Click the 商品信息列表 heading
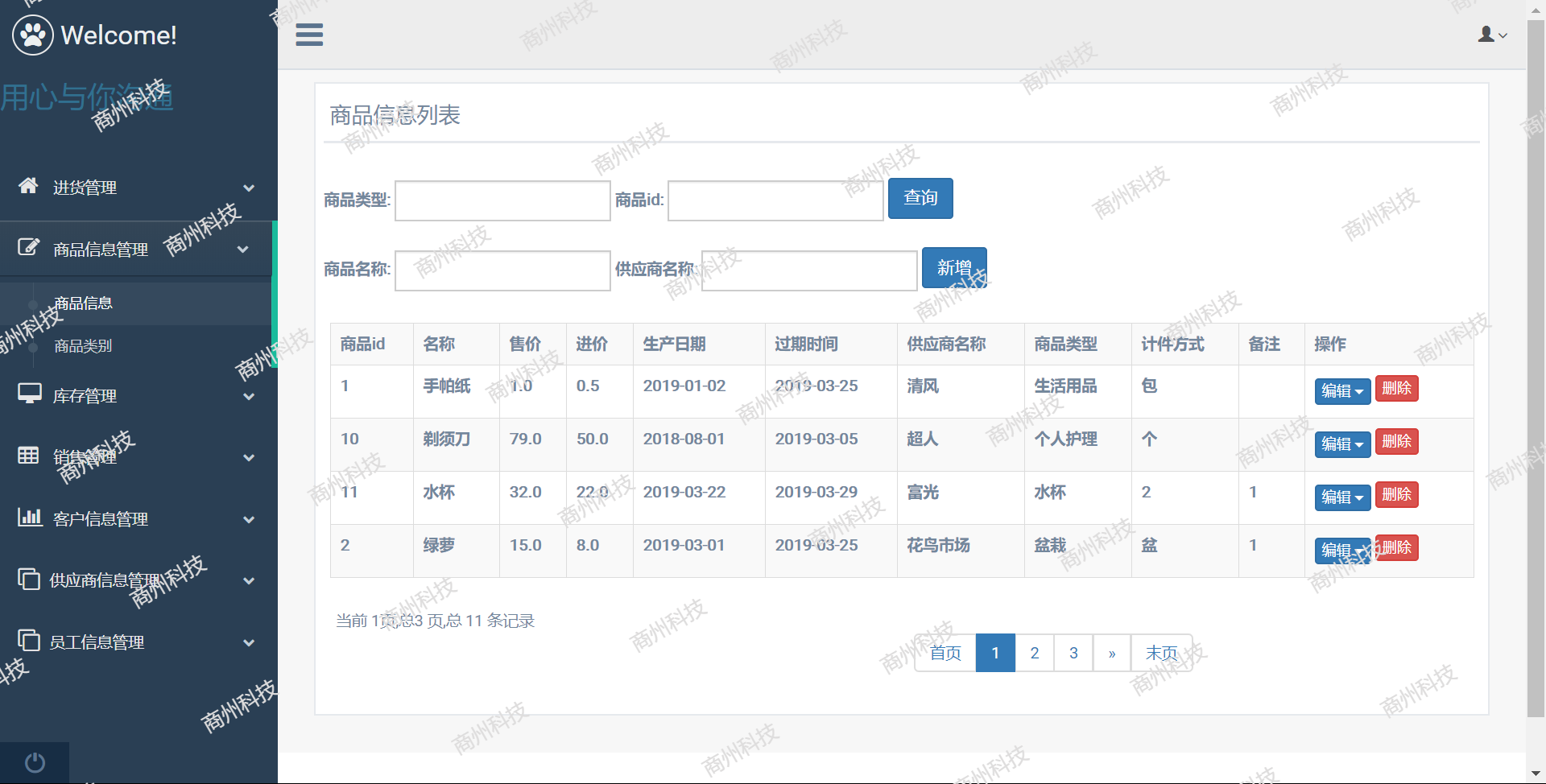 click(x=395, y=115)
